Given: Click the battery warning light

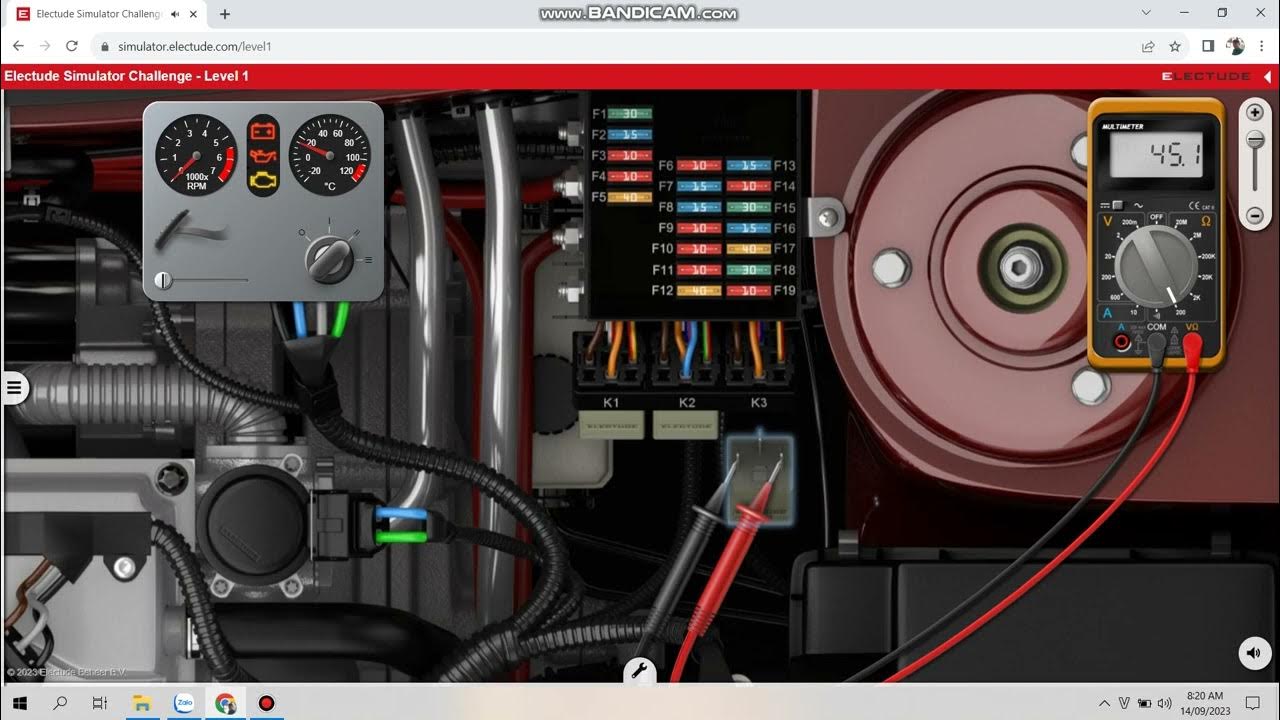Looking at the screenshot, I should coord(264,130).
